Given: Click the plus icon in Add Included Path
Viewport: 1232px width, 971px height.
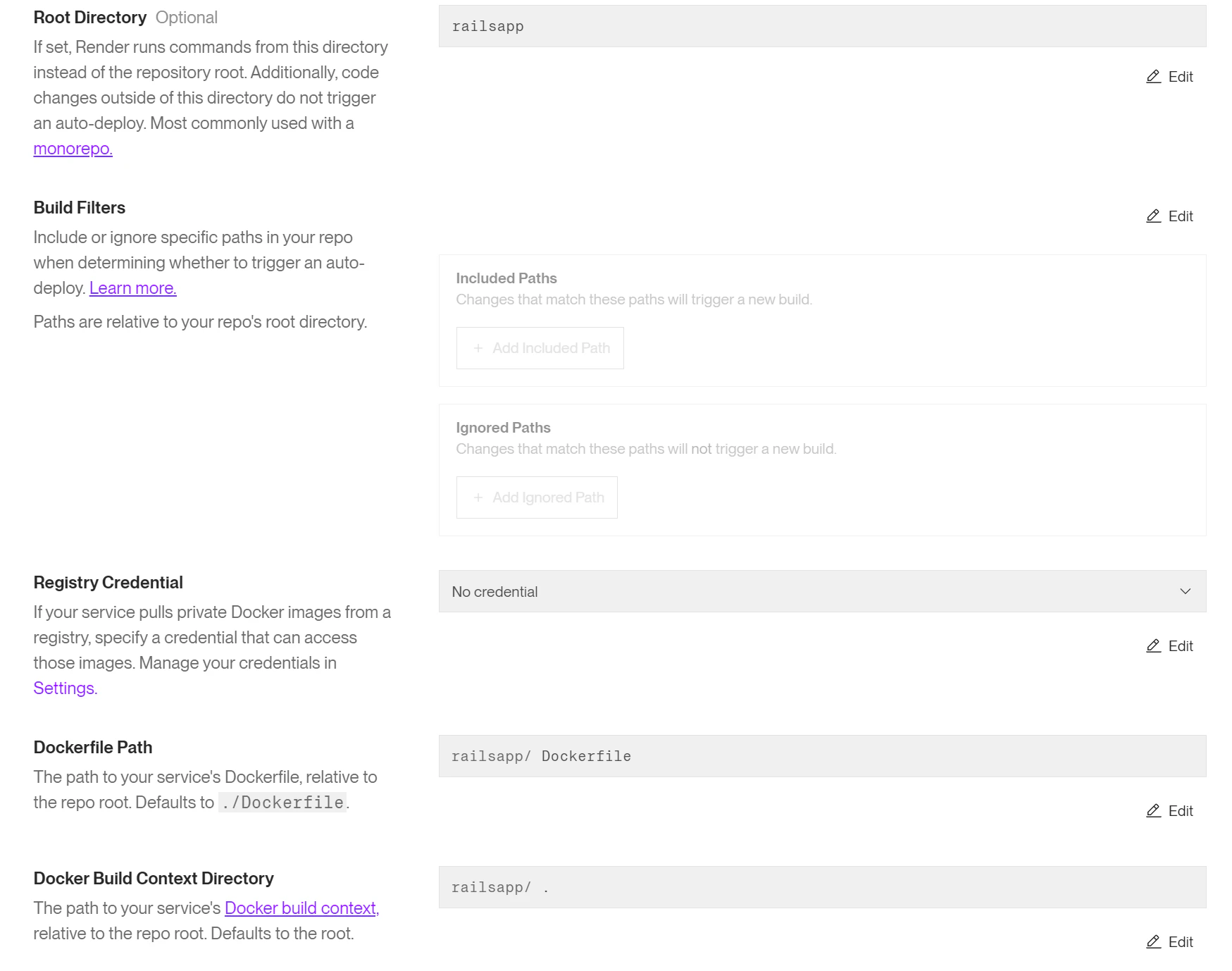Looking at the screenshot, I should pos(478,348).
